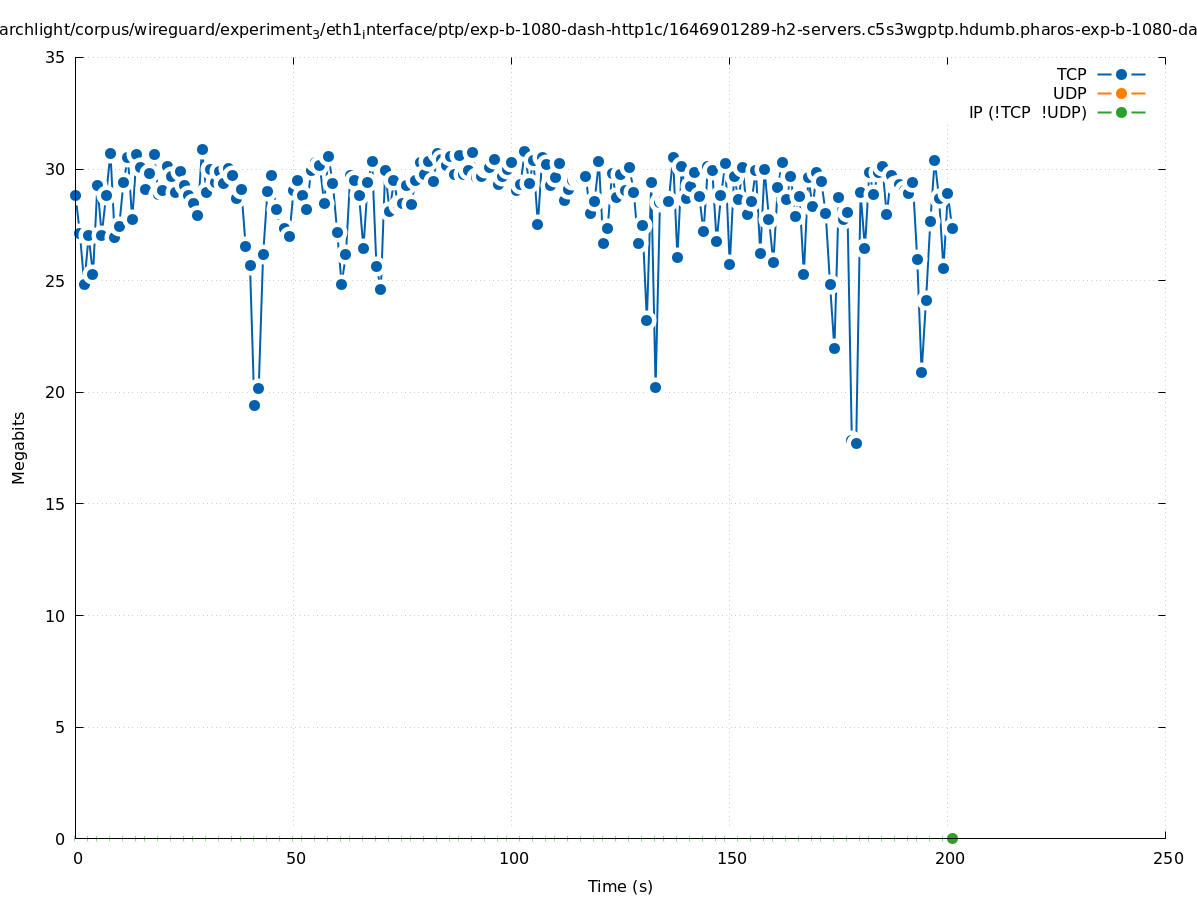1197x900 pixels.
Task: Click the 'Megabits' y-axis label
Action: click(x=19, y=447)
